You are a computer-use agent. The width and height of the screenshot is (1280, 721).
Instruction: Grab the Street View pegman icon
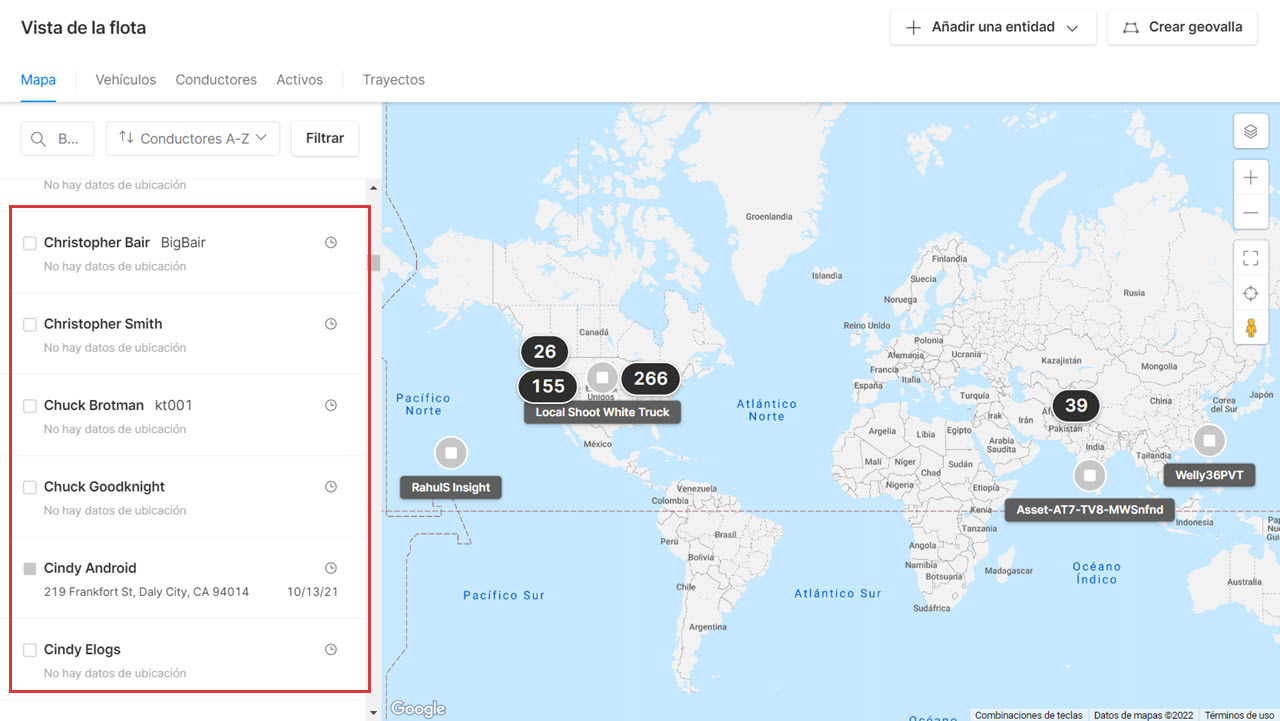[1251, 326]
